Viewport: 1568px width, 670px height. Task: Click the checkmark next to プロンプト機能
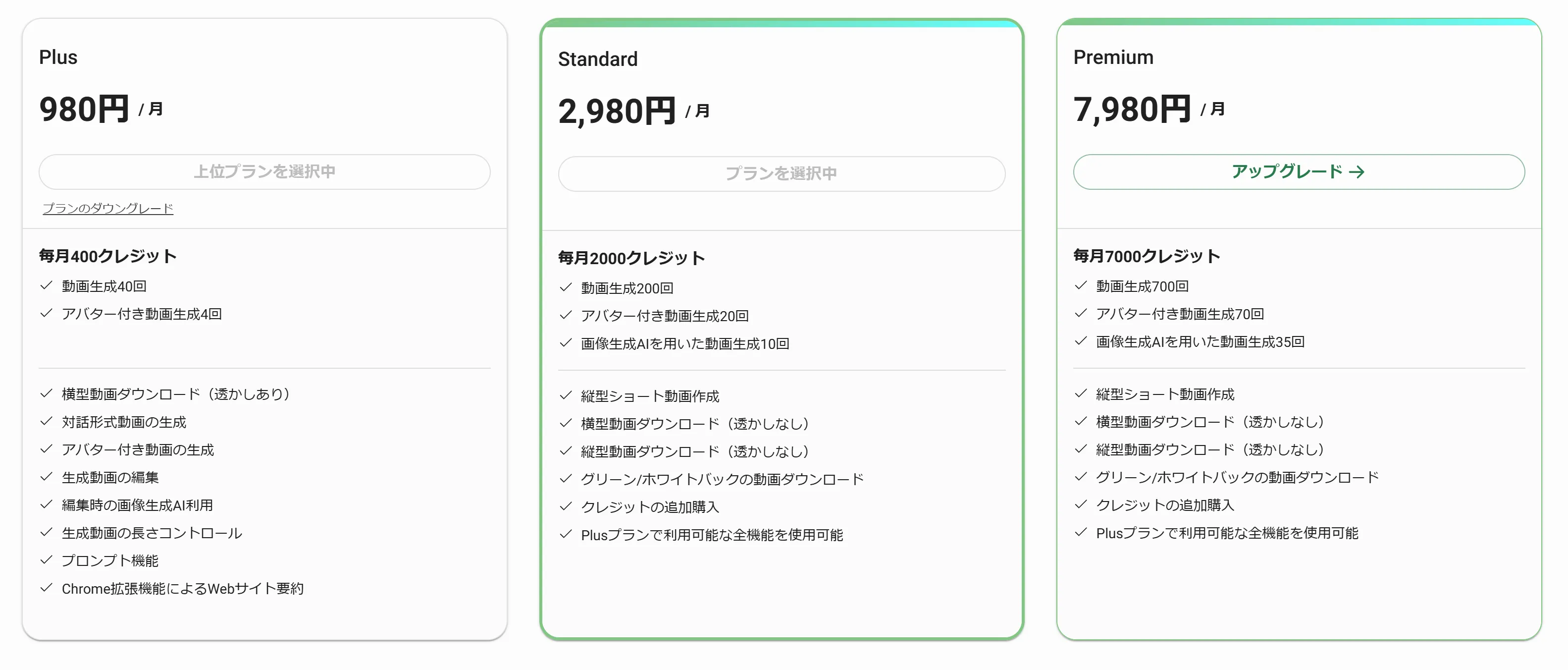tap(46, 560)
